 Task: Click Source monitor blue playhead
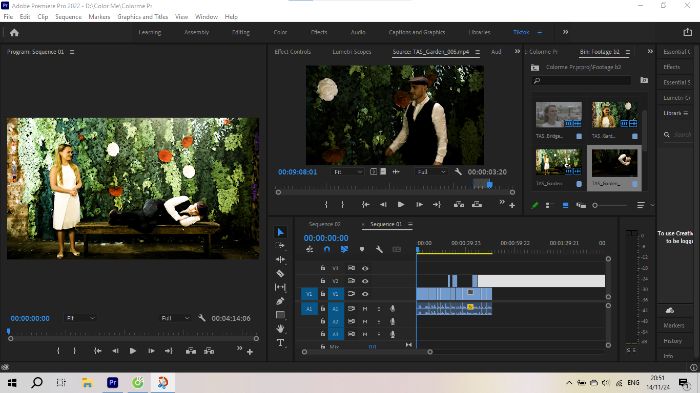click(x=490, y=184)
